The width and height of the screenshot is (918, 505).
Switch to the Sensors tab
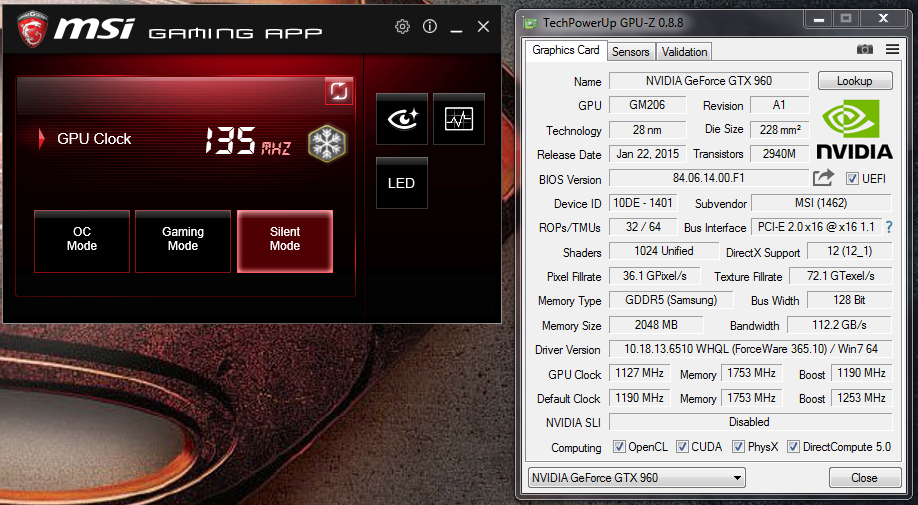point(631,51)
